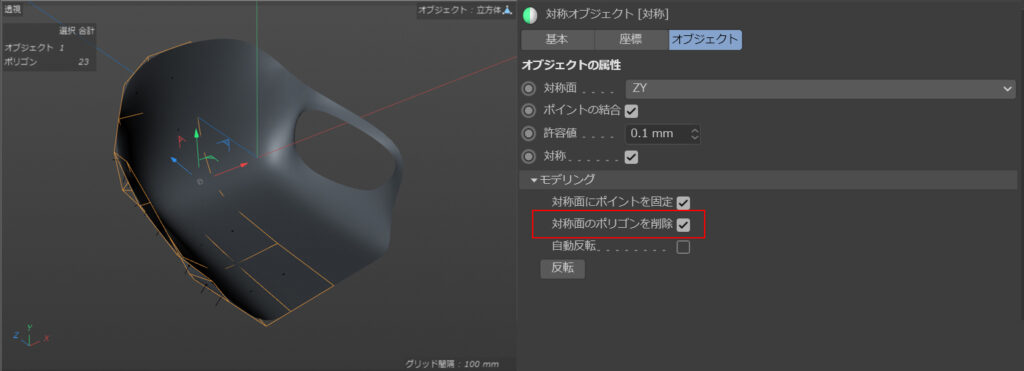Toggle the 対称面のポリゴンを削除 checkbox
1024x371 pixels.
683,225
